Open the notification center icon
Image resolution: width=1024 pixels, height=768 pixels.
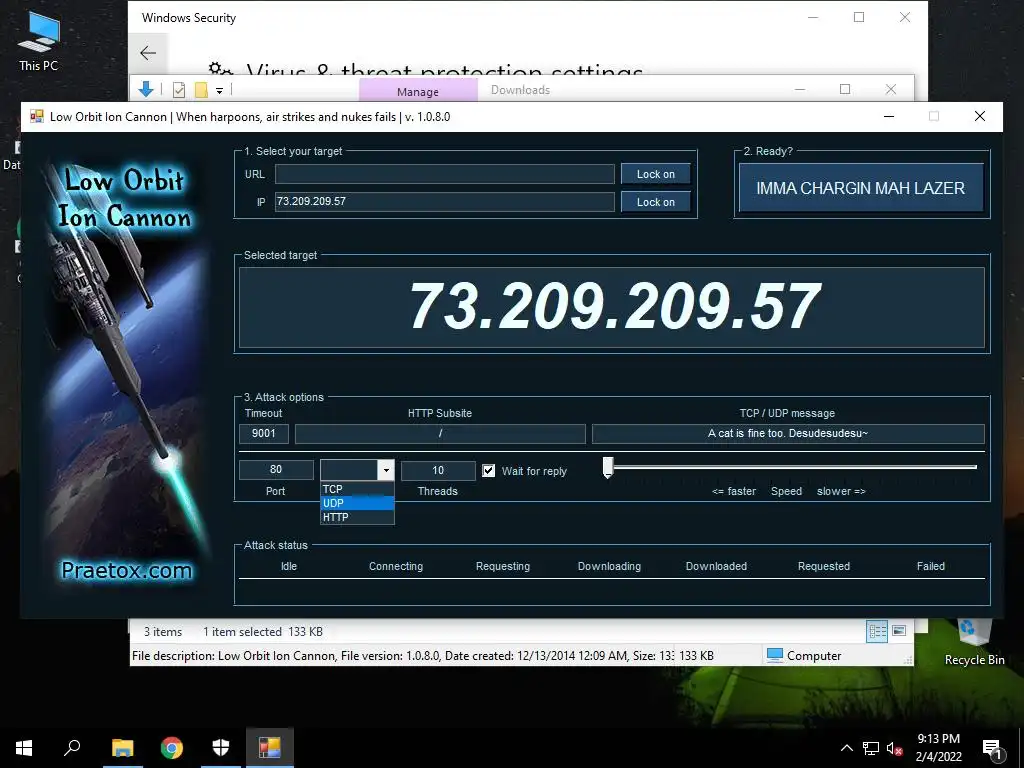[992, 748]
